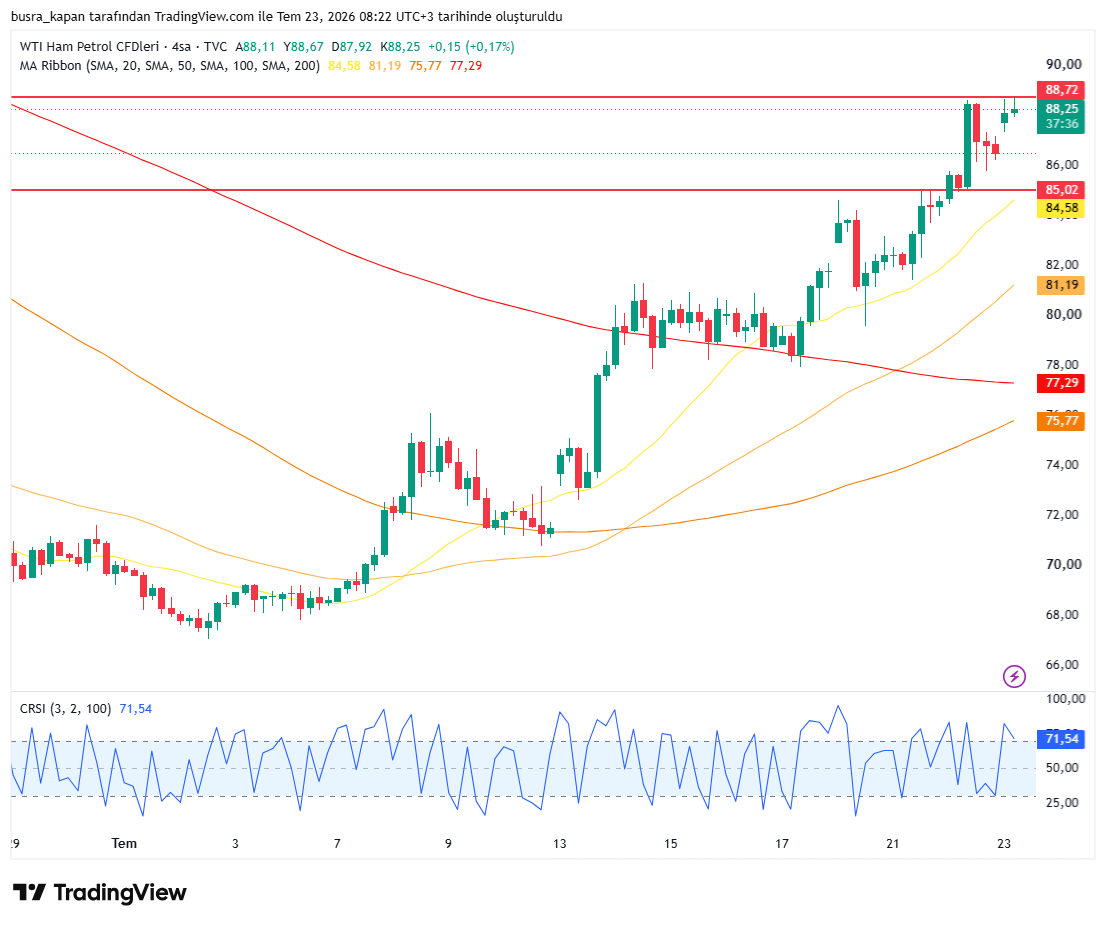Click the SMA 50 value 81,19 in legend

(x=384, y=66)
